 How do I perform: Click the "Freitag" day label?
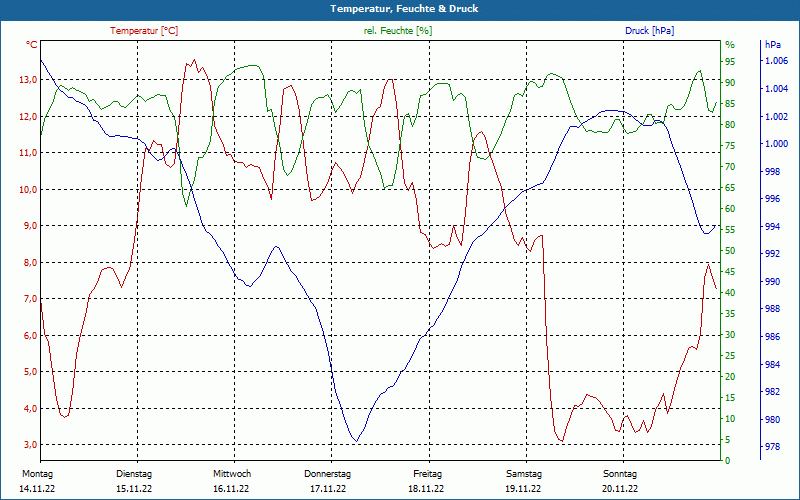[428, 474]
